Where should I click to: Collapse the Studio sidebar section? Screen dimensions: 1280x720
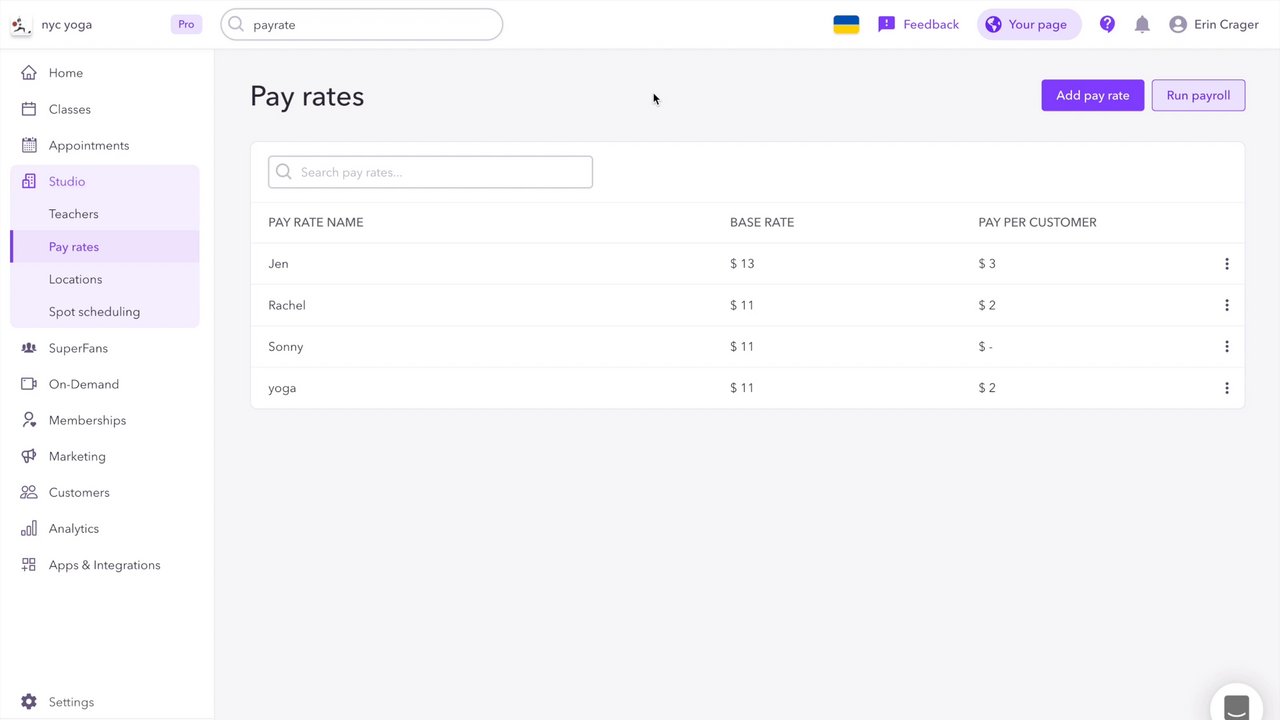pyautogui.click(x=67, y=182)
